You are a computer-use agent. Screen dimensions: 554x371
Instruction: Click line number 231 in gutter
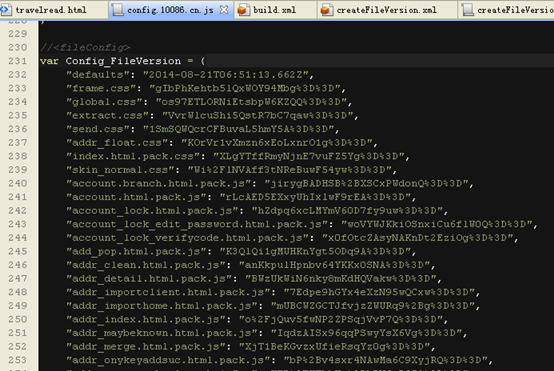[18, 61]
